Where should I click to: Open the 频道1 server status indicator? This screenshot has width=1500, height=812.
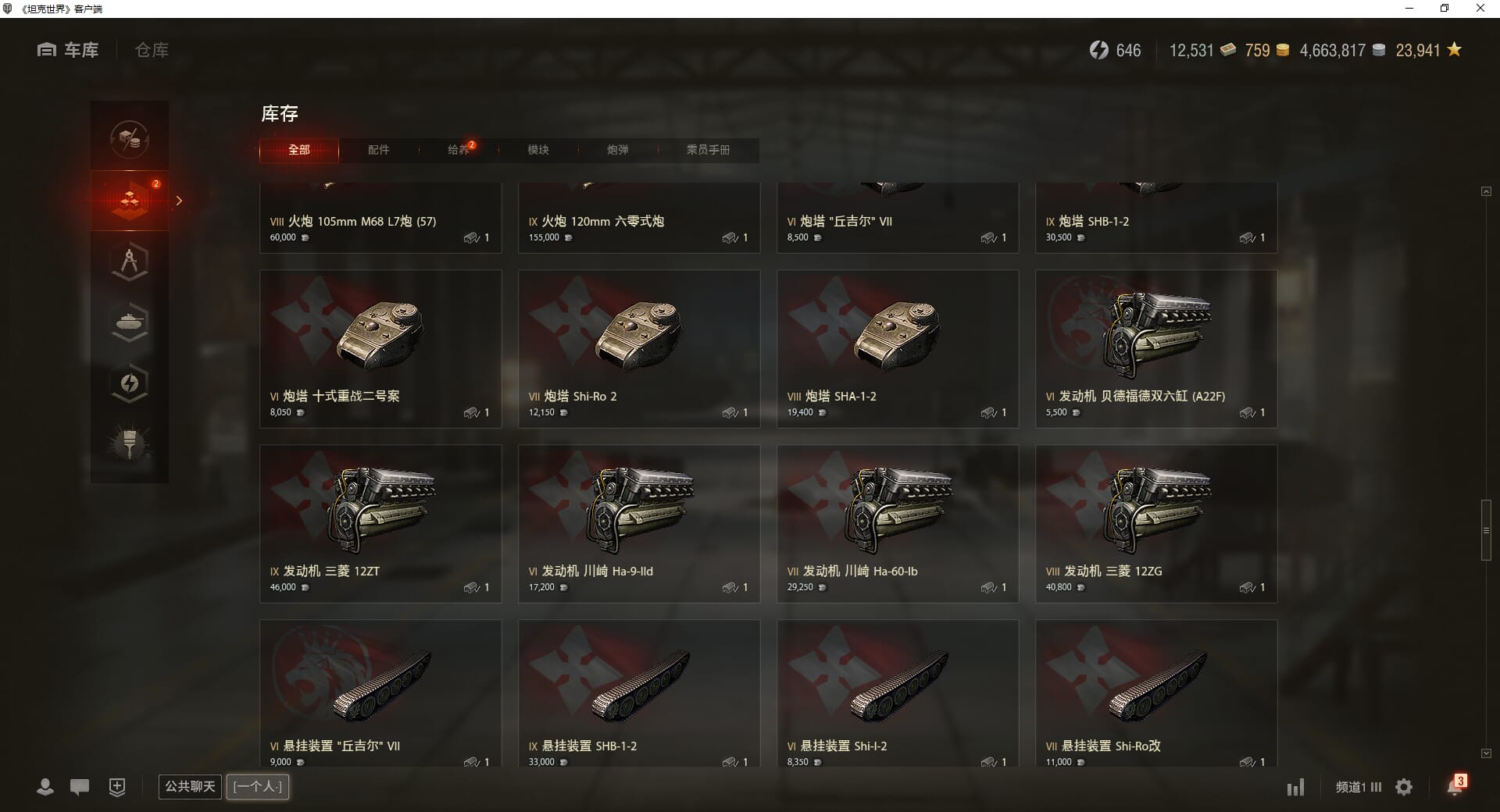1358,787
